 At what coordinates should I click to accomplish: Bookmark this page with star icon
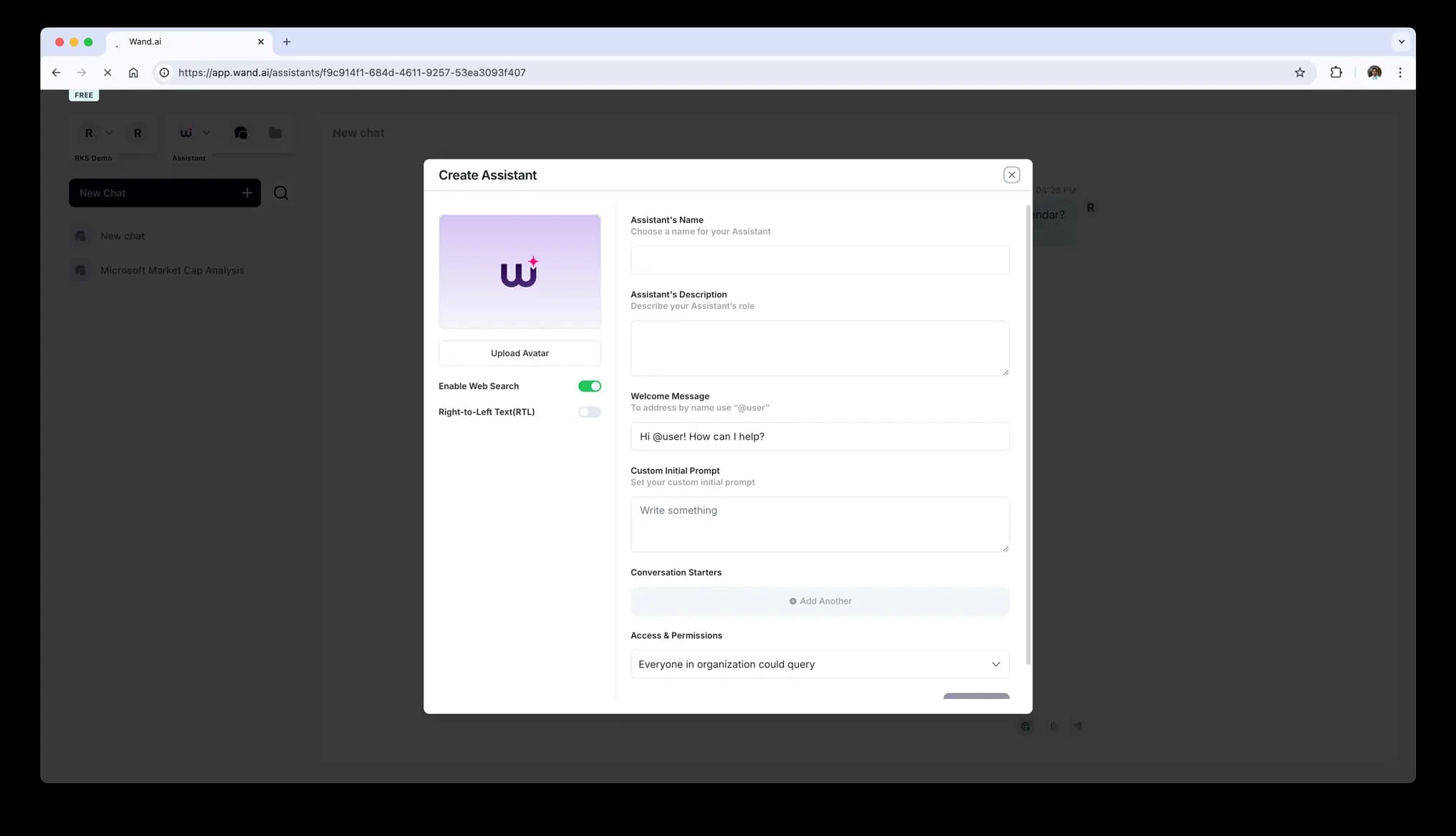pyautogui.click(x=1299, y=72)
